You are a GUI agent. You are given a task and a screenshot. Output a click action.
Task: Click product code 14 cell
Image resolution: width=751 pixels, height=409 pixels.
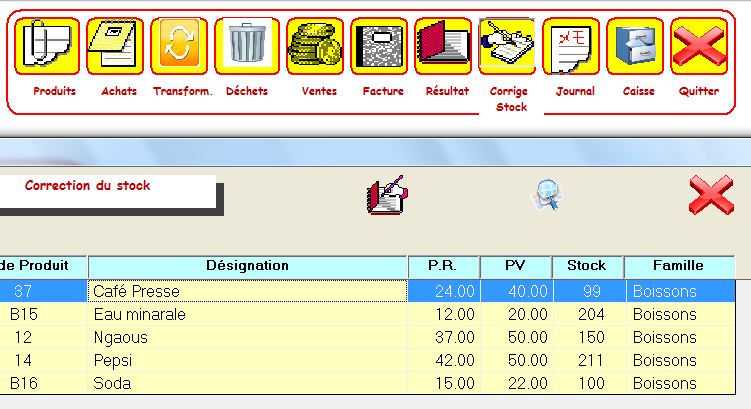pyautogui.click(x=43, y=360)
